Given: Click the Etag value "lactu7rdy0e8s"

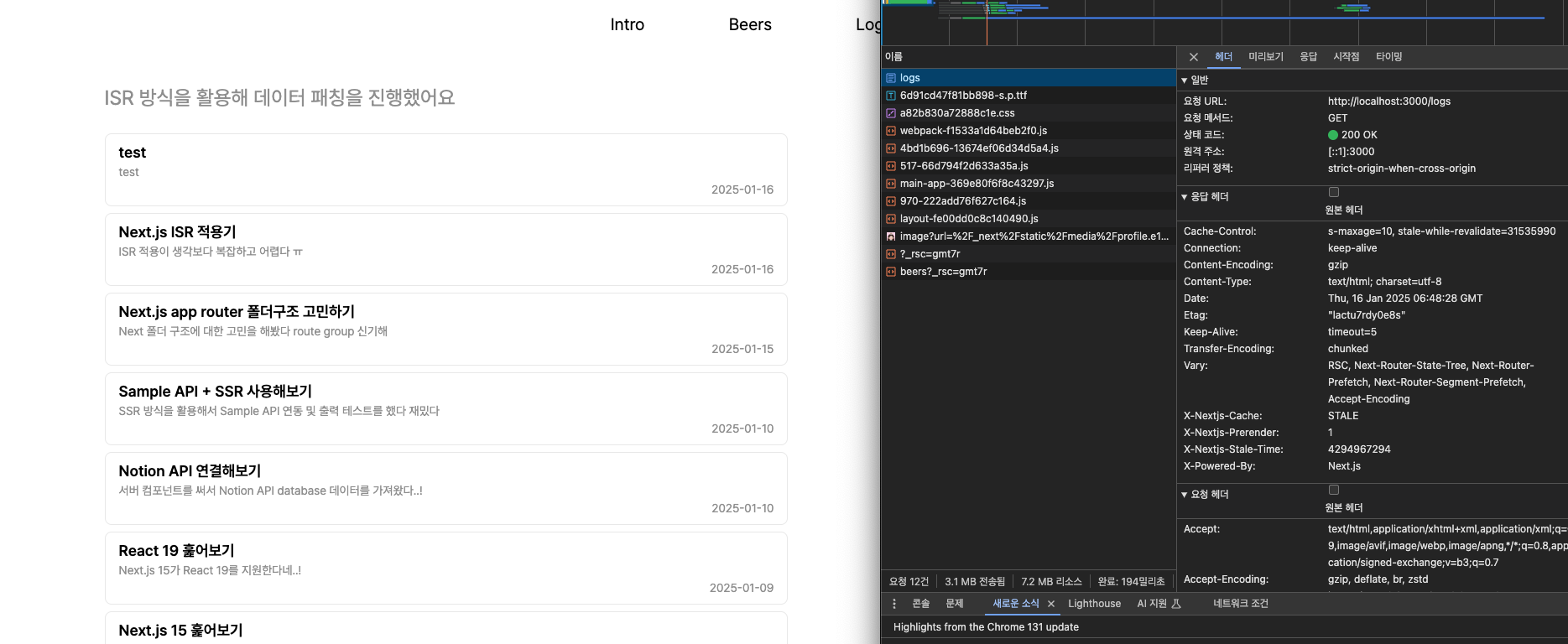Looking at the screenshot, I should click(1366, 315).
